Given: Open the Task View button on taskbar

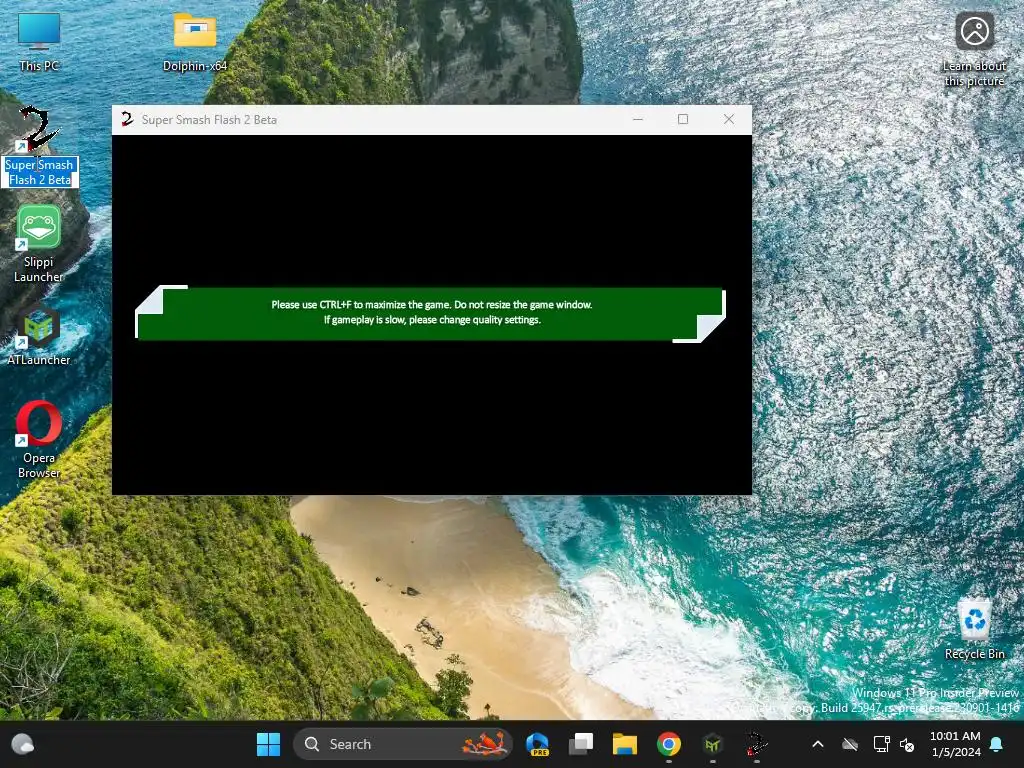Looking at the screenshot, I should click(x=581, y=744).
